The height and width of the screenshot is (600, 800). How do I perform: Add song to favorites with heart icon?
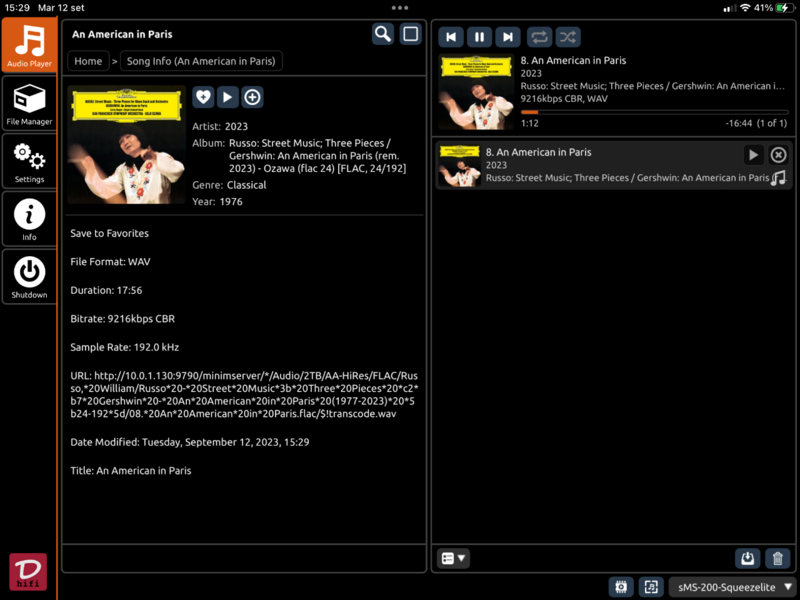tap(203, 97)
